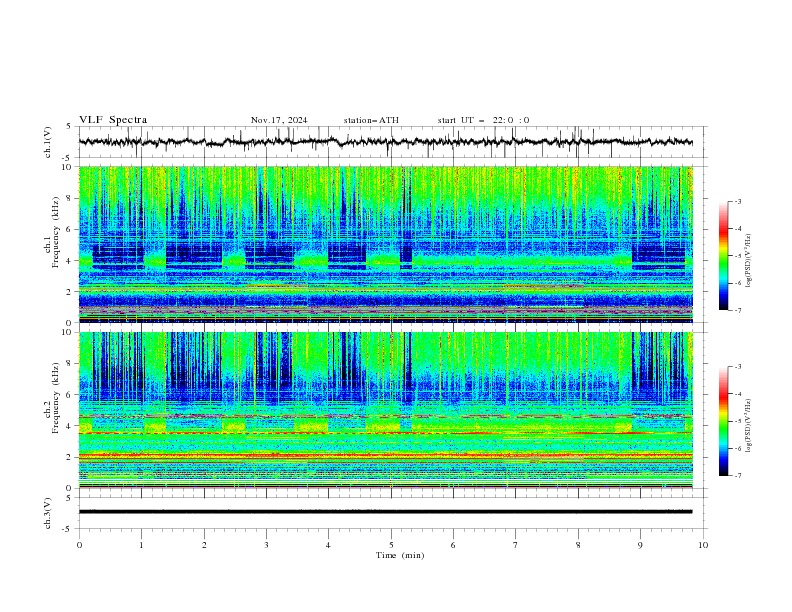
Task: Click the red 2 kHz band in ch.2 spectrogram
Action: tap(386, 455)
